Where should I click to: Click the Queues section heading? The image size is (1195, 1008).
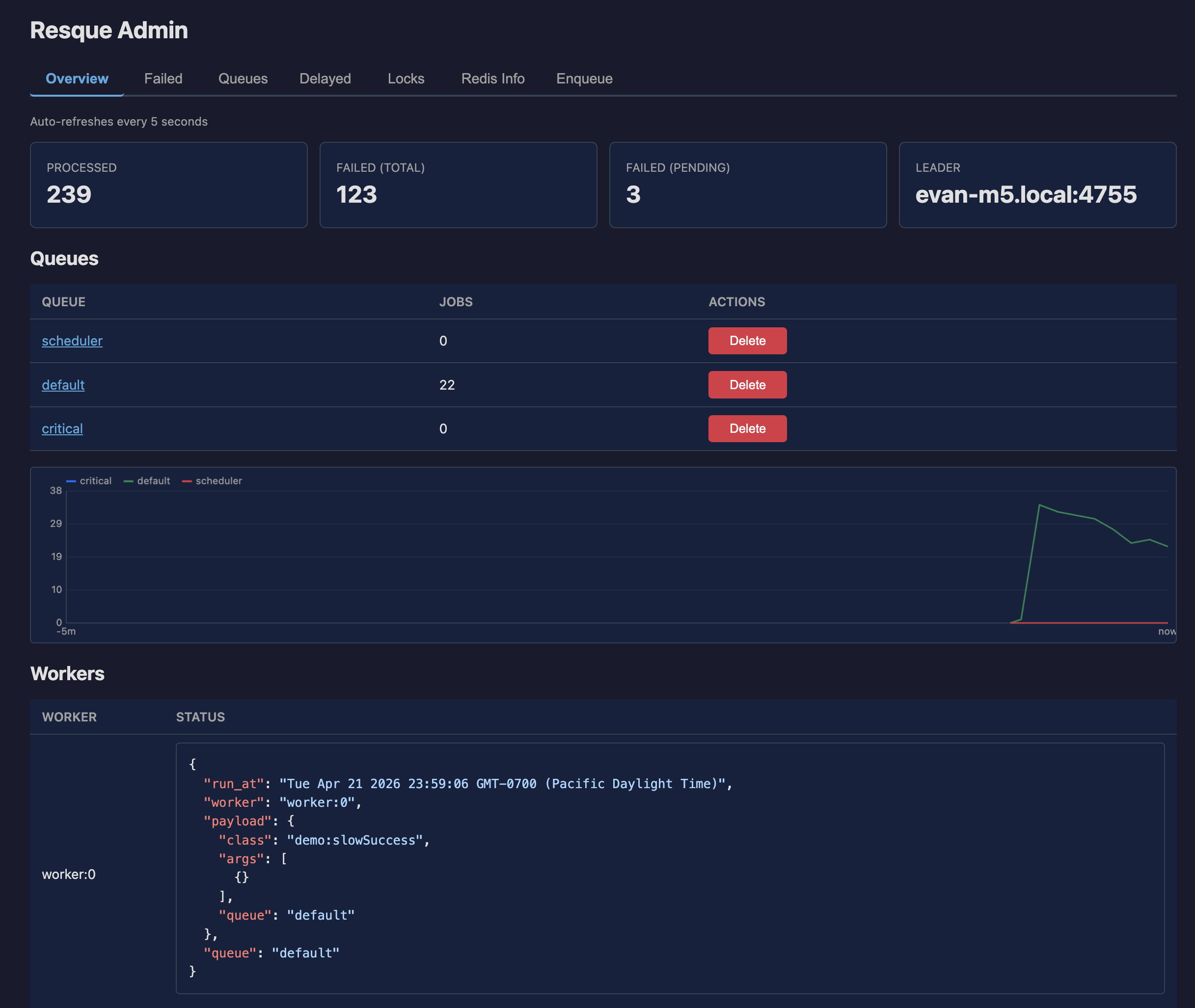pos(64,259)
